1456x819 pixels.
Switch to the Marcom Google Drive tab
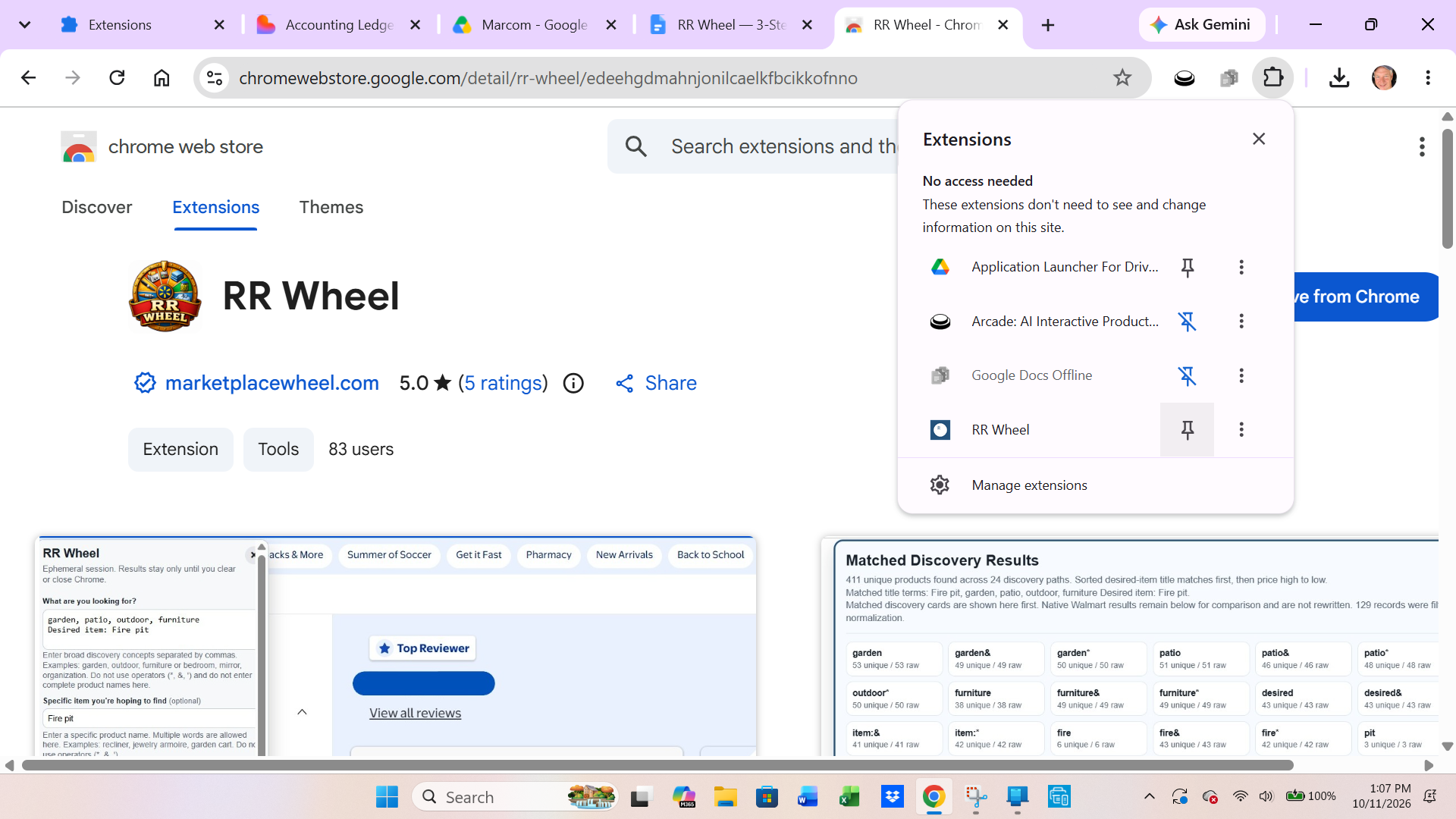535,25
